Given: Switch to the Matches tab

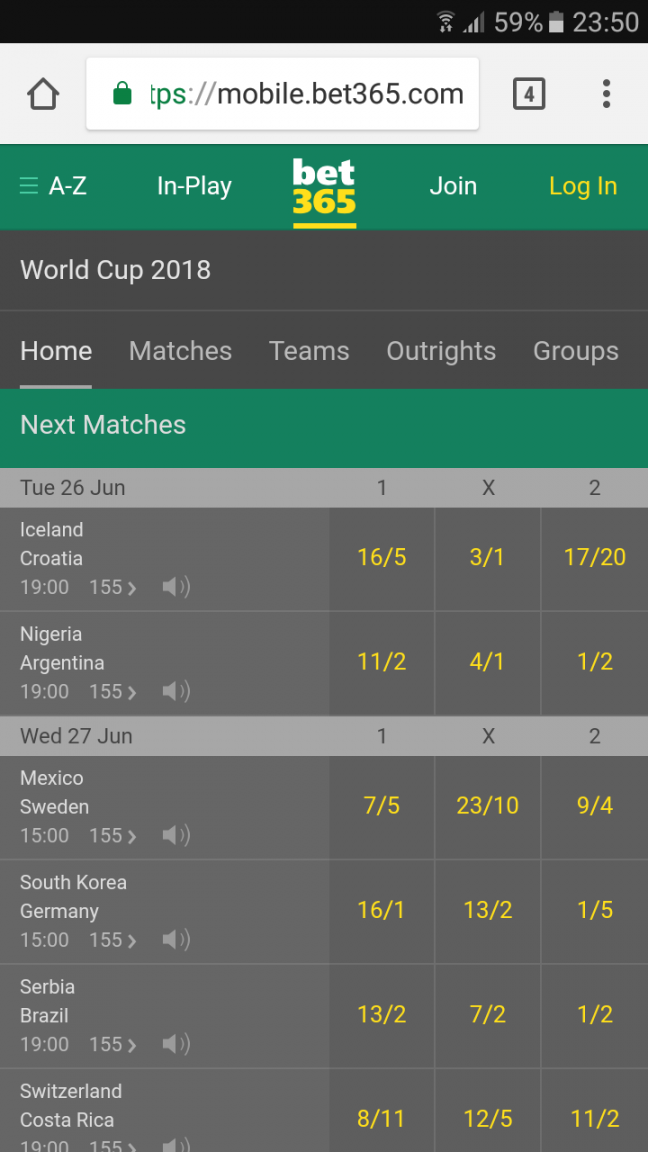Looking at the screenshot, I should click(x=181, y=351).
